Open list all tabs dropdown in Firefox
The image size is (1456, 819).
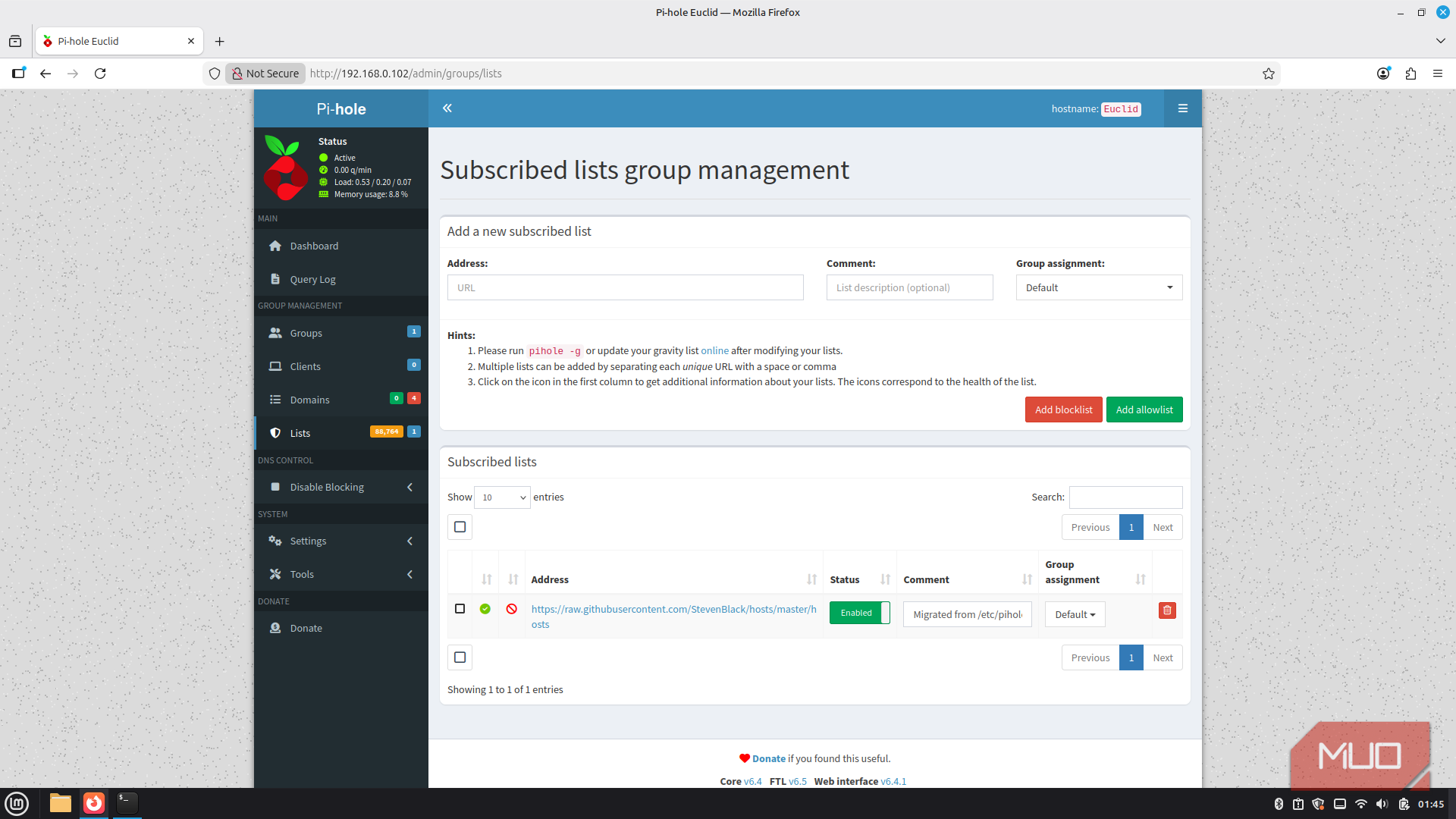(x=1440, y=41)
